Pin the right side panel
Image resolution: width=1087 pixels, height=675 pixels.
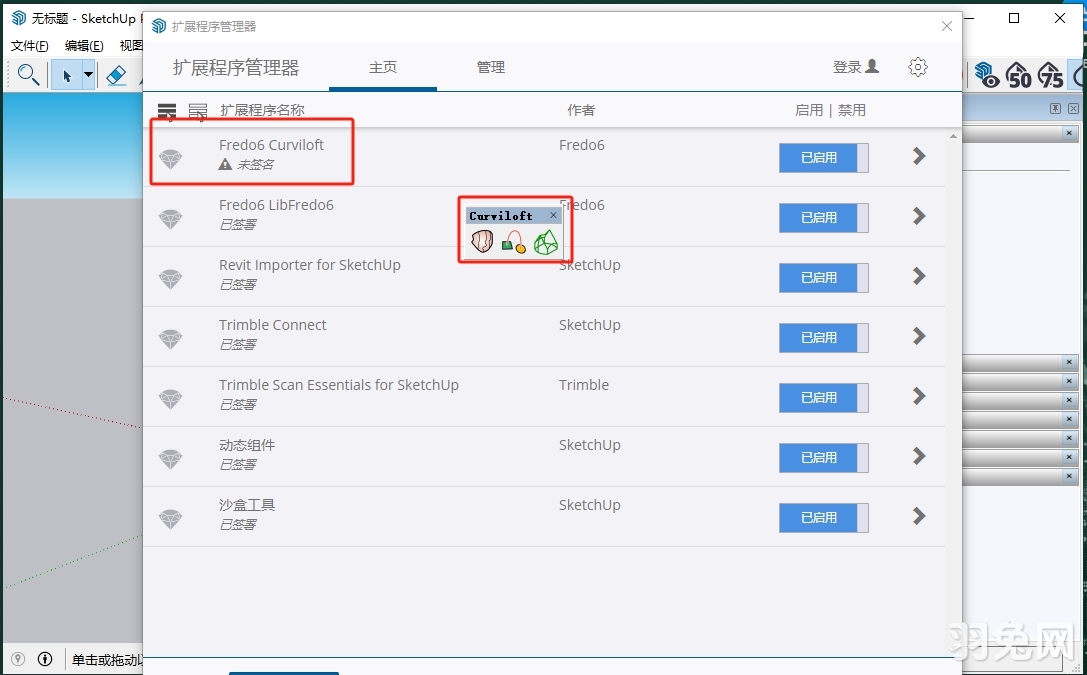[1055, 107]
